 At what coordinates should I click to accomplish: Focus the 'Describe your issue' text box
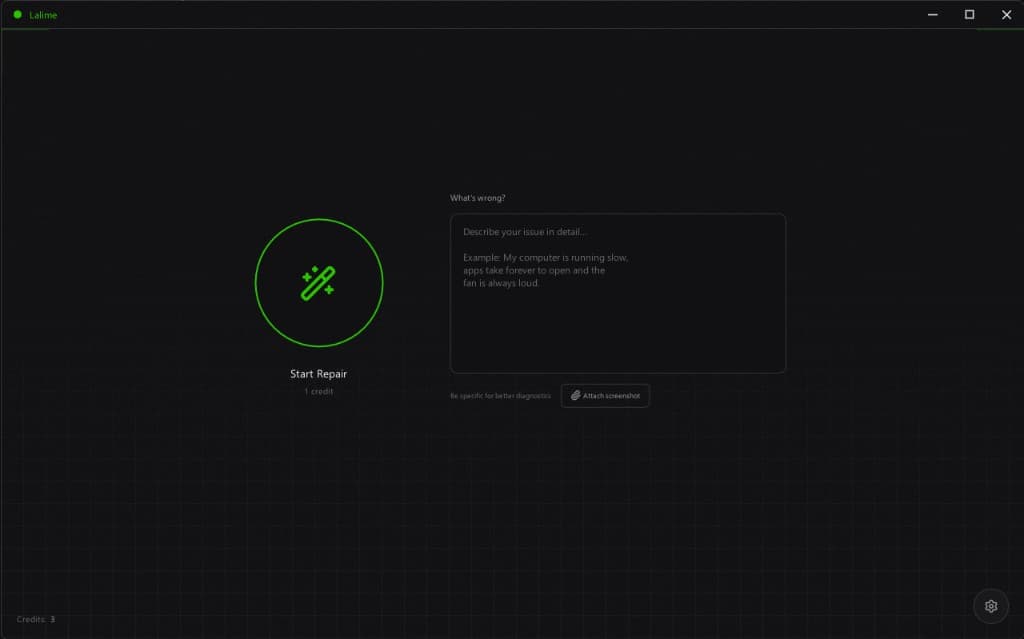click(x=618, y=293)
